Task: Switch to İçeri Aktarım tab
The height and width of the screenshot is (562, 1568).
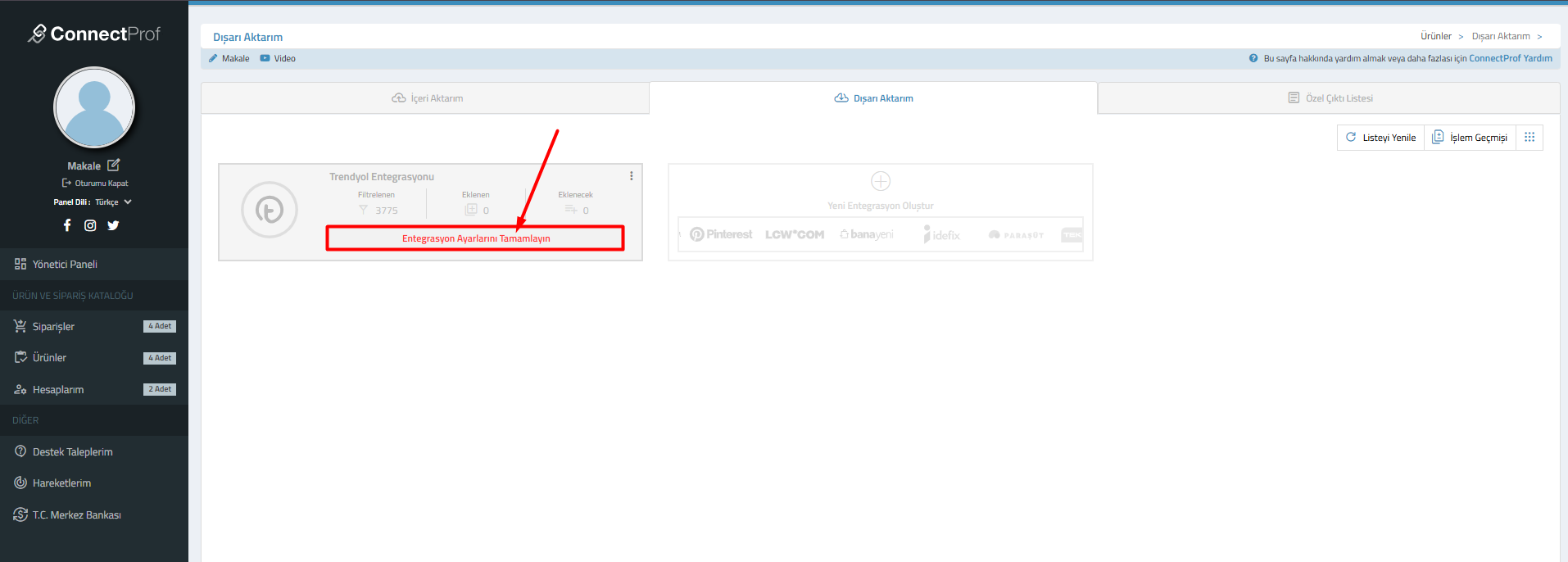Action: click(x=427, y=98)
